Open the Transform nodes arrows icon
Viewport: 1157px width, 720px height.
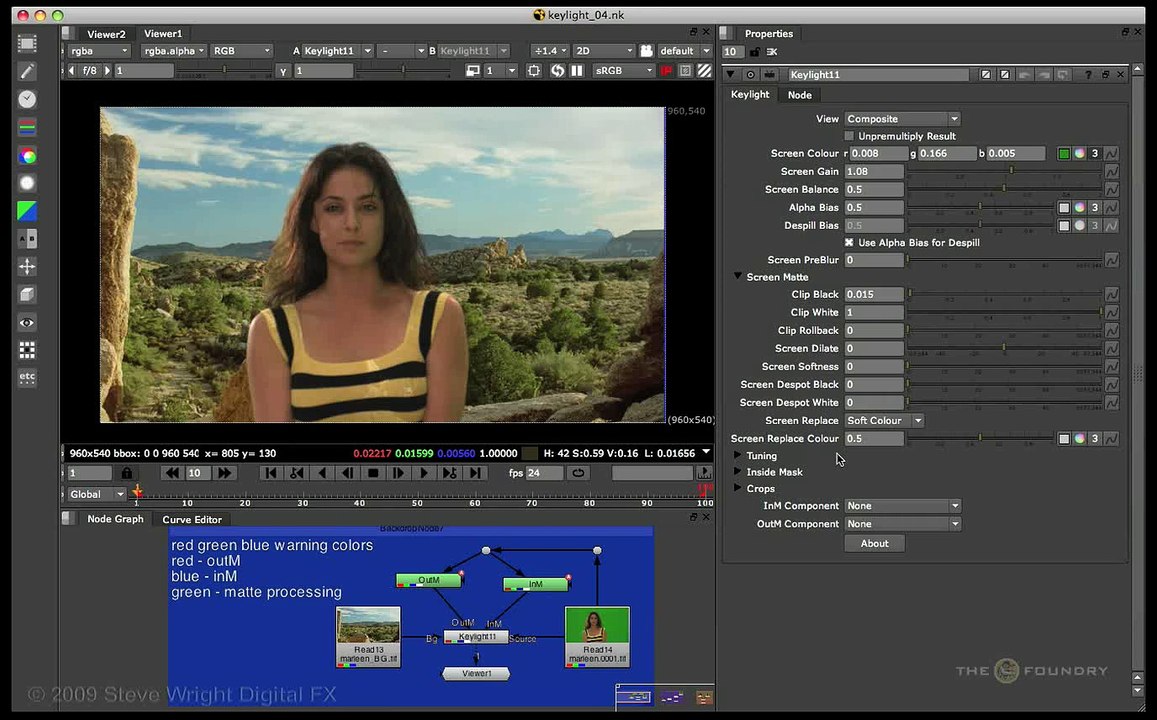coord(27,266)
